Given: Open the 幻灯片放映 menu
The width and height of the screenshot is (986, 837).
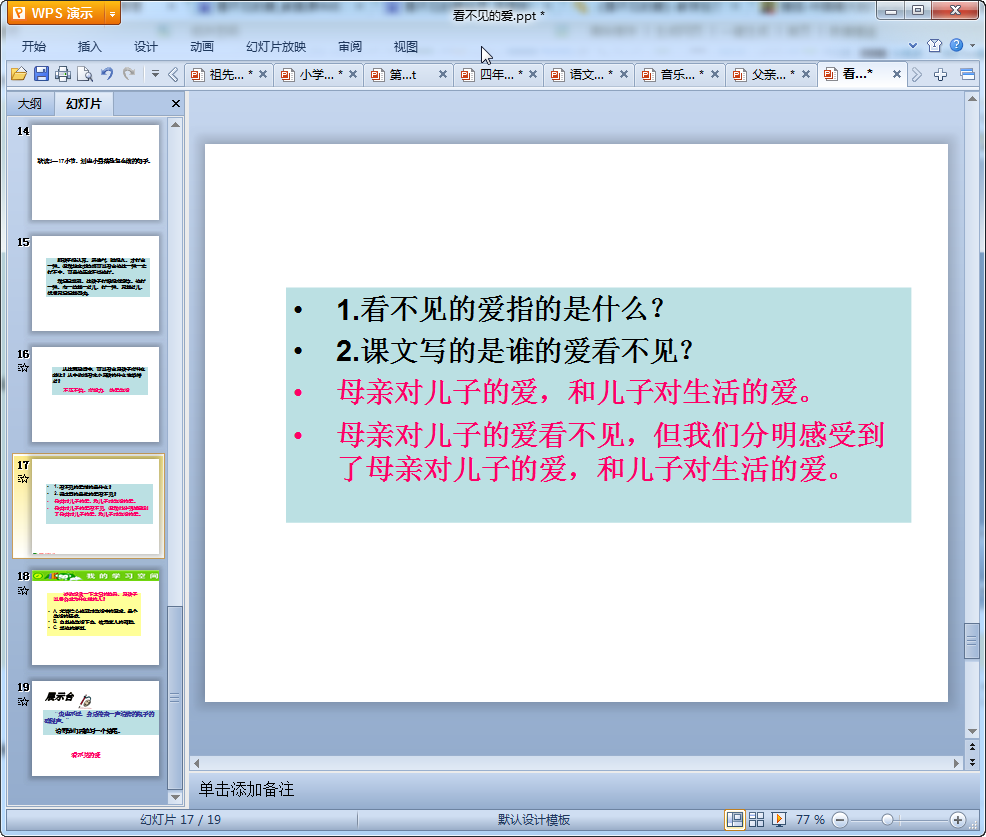Looking at the screenshot, I should [276, 46].
